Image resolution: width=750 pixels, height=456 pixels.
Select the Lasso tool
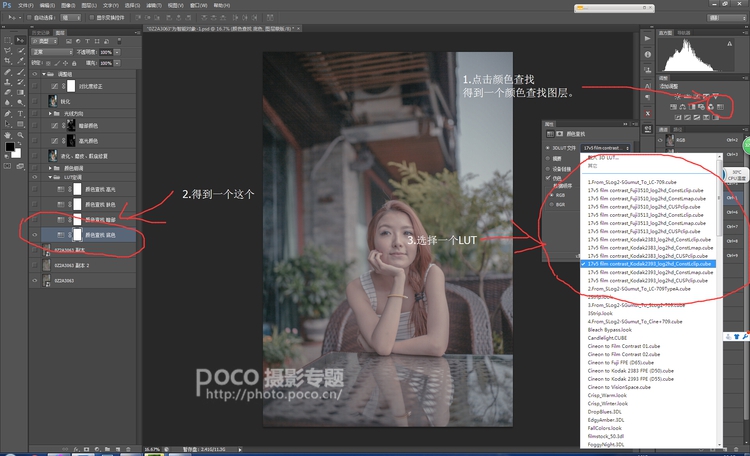(x=8, y=51)
